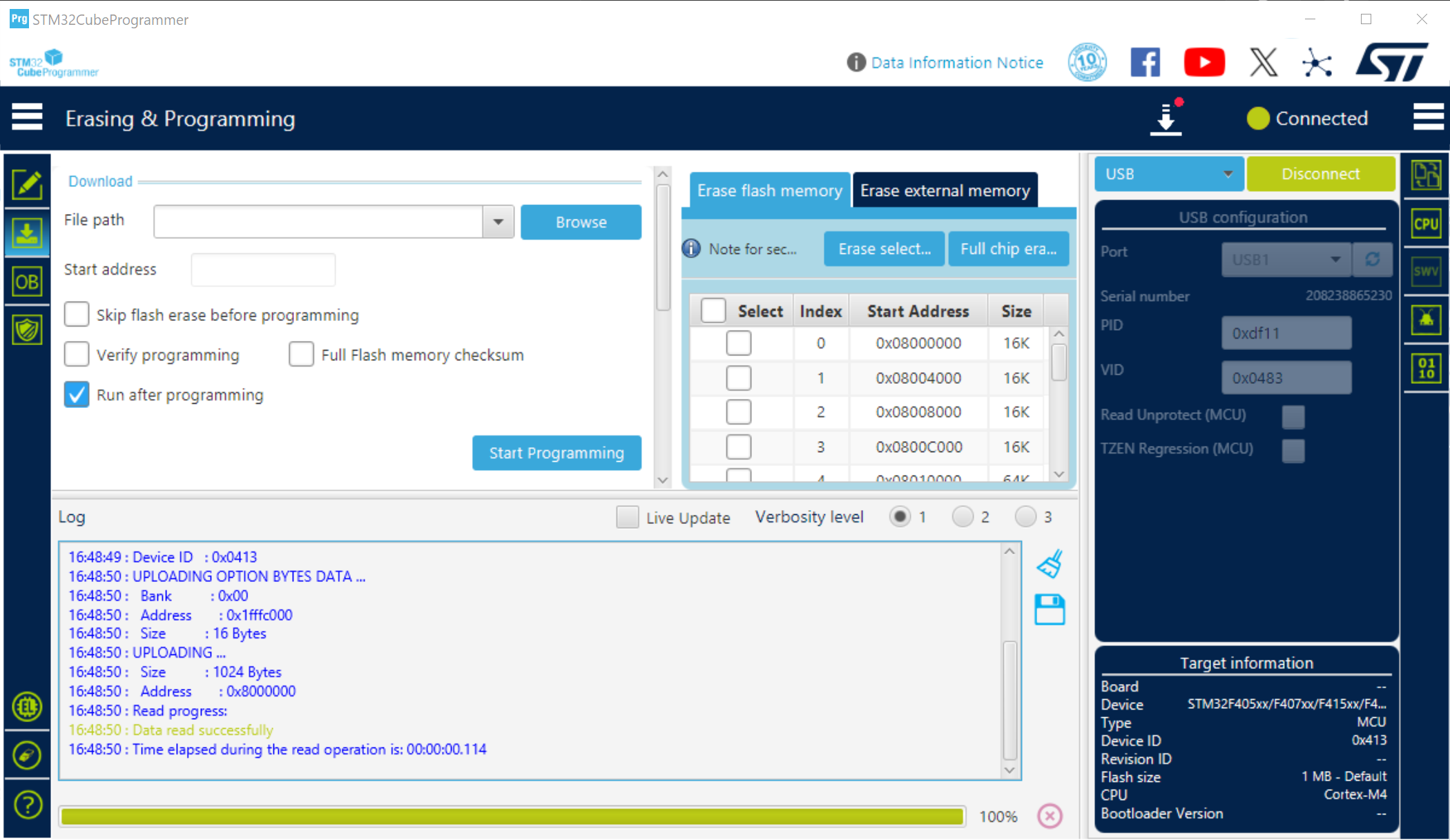
Task: Select verbosity level 3
Action: coord(1025,517)
